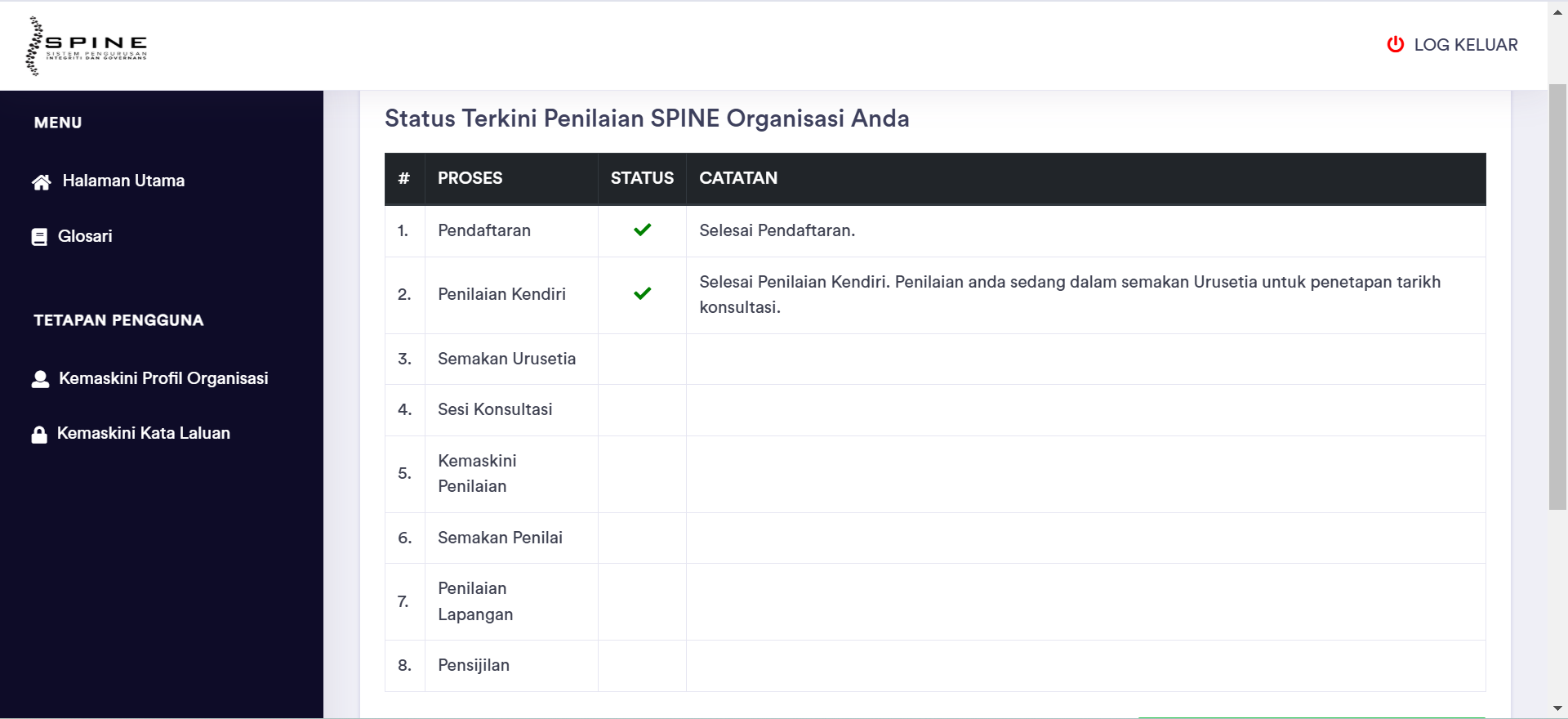Click the scrollbar down arrow
This screenshot has height=719, width=1568.
coord(1557,708)
